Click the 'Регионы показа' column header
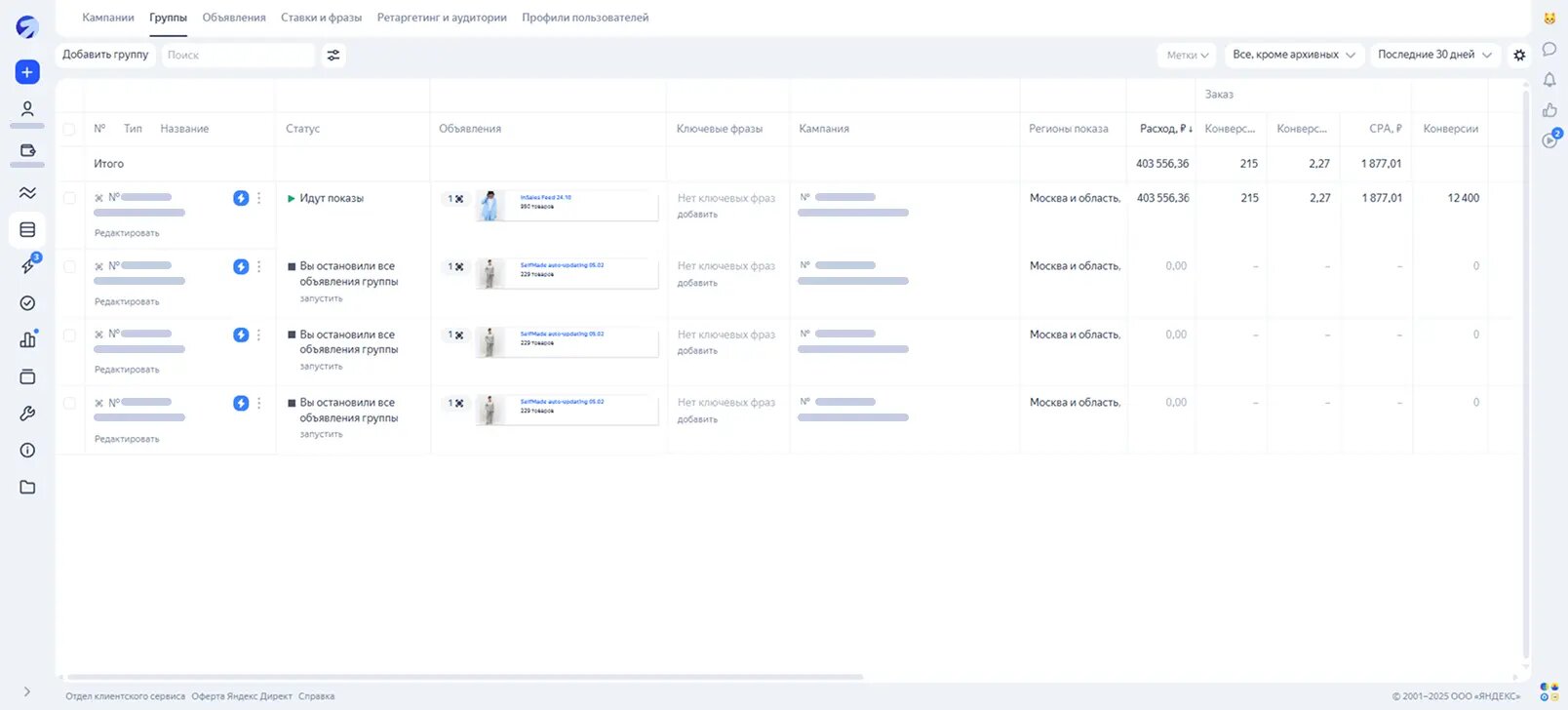1568x710 pixels. 1069,129
